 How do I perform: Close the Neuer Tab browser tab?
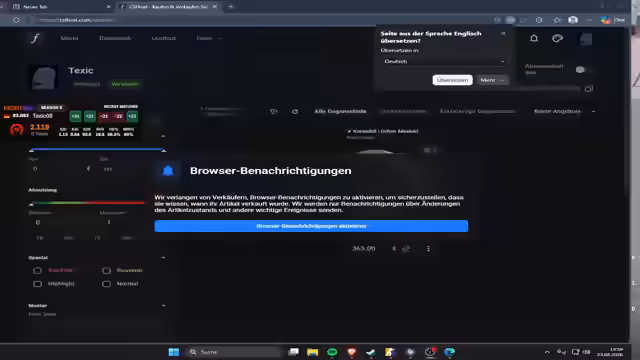109,7
